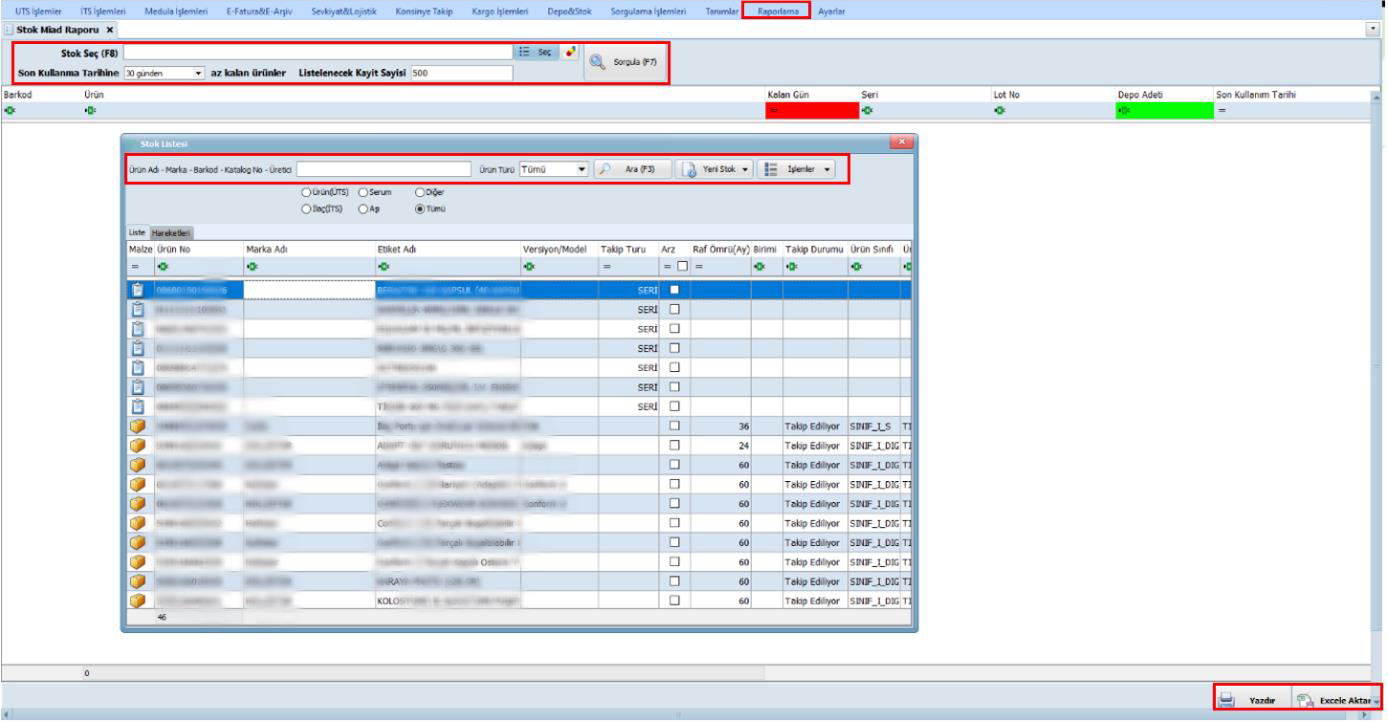Screen dimensions: 1388x722
Task: Open the Raporlama menu
Action: (776, 10)
